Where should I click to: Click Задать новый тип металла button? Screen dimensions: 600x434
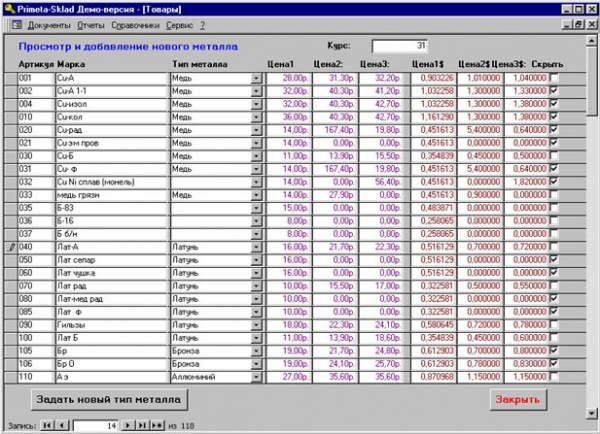click(x=109, y=400)
